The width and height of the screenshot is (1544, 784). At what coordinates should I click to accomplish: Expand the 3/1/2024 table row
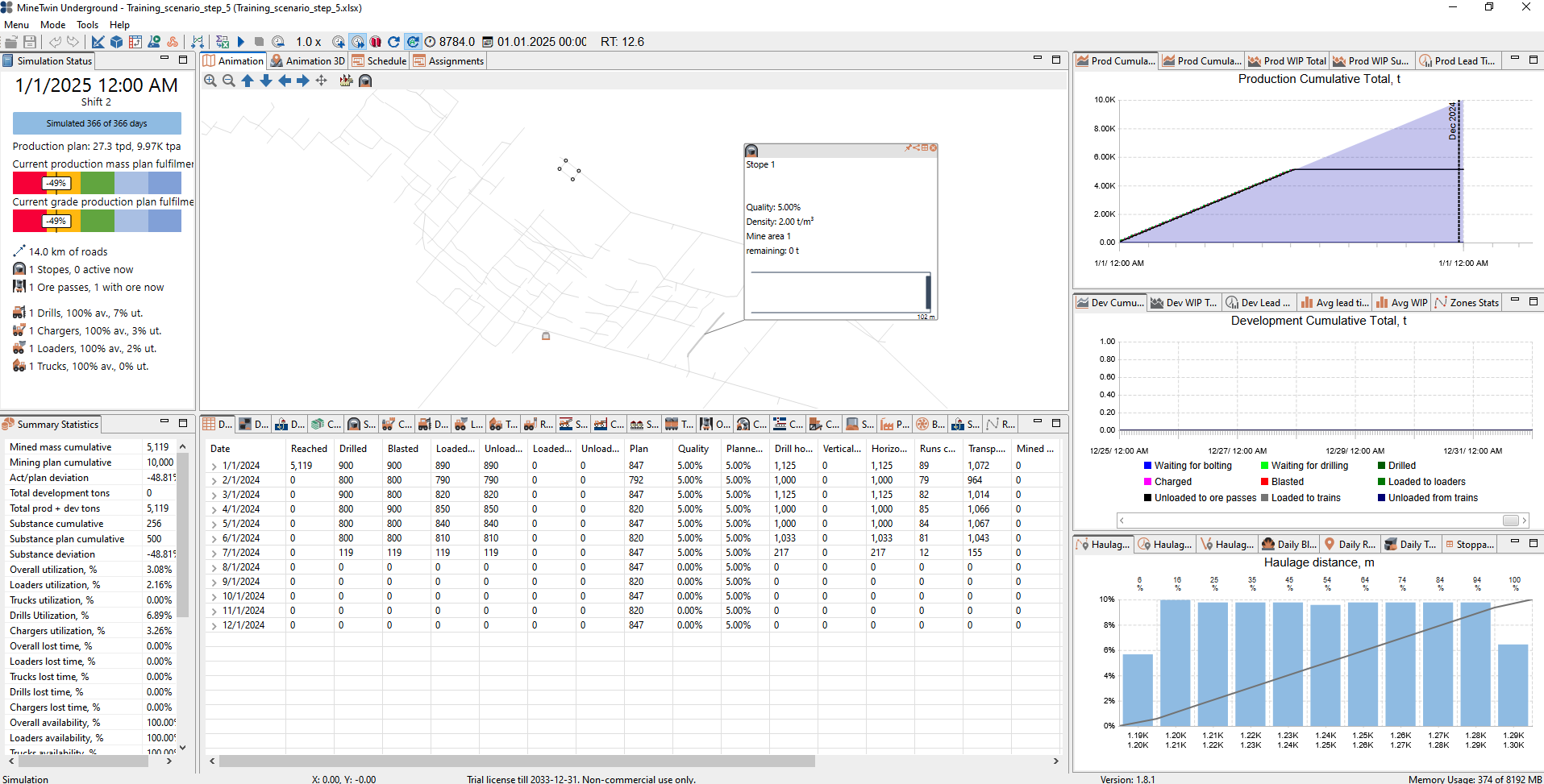(214, 495)
